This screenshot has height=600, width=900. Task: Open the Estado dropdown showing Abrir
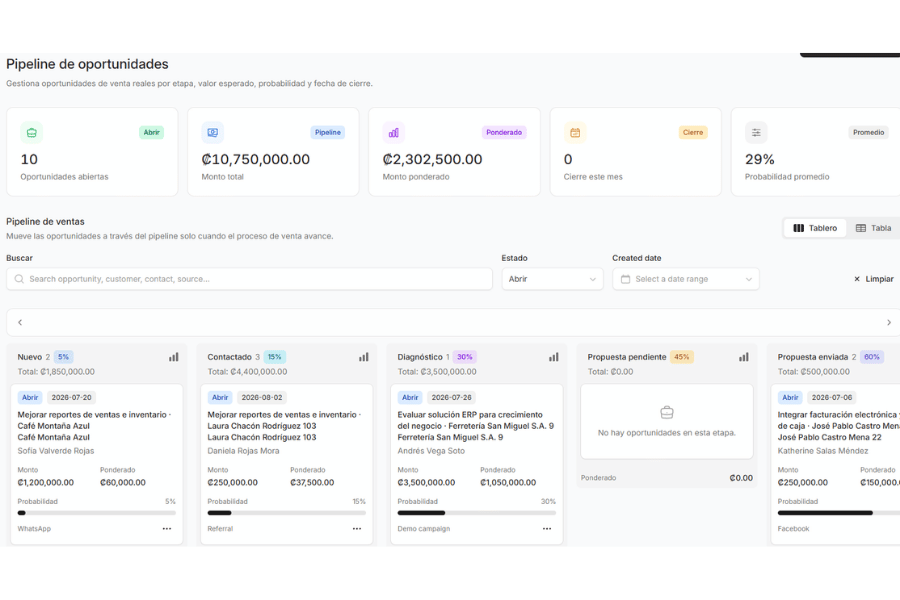(553, 279)
